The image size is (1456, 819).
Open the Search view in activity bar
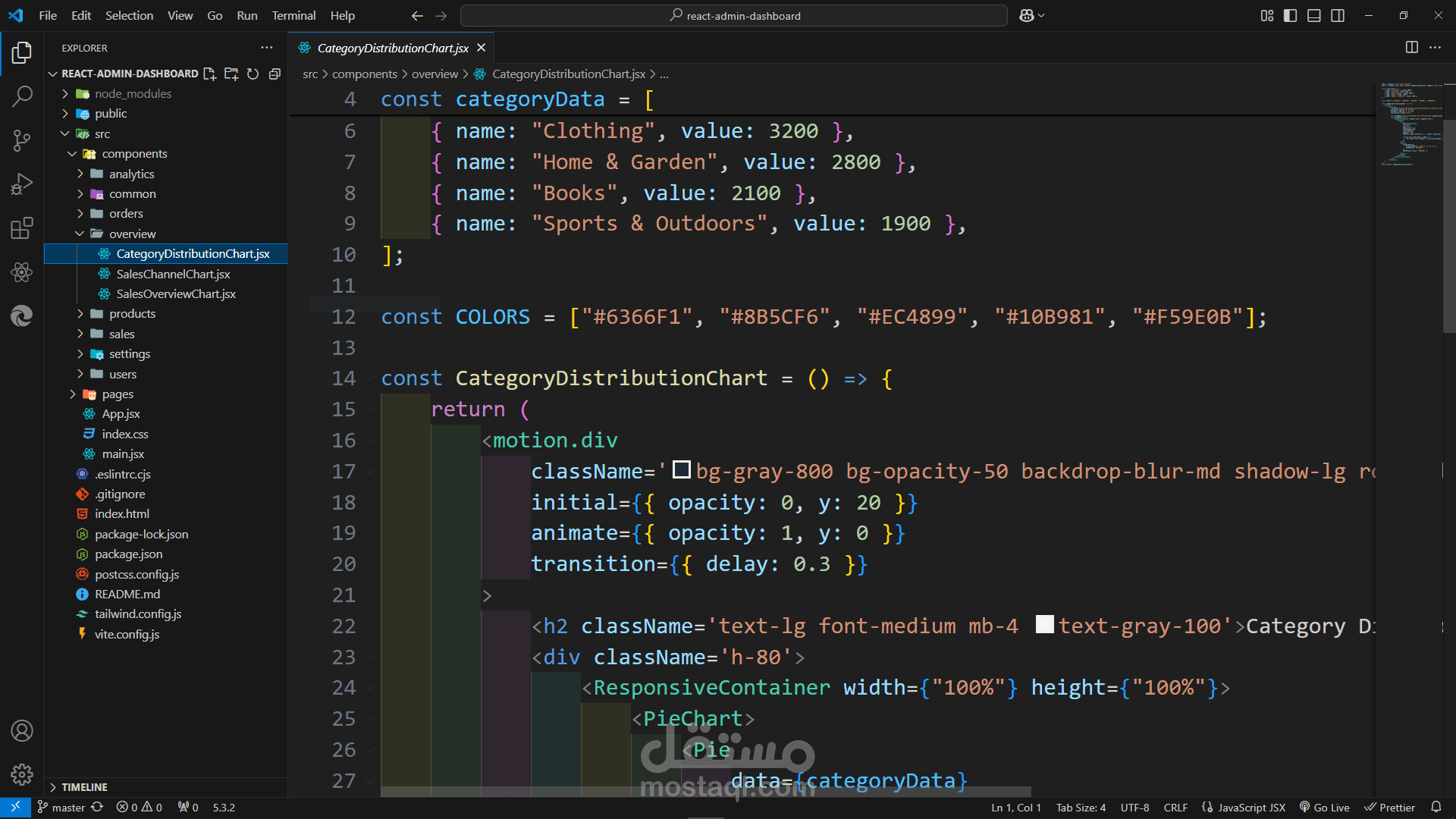point(22,96)
